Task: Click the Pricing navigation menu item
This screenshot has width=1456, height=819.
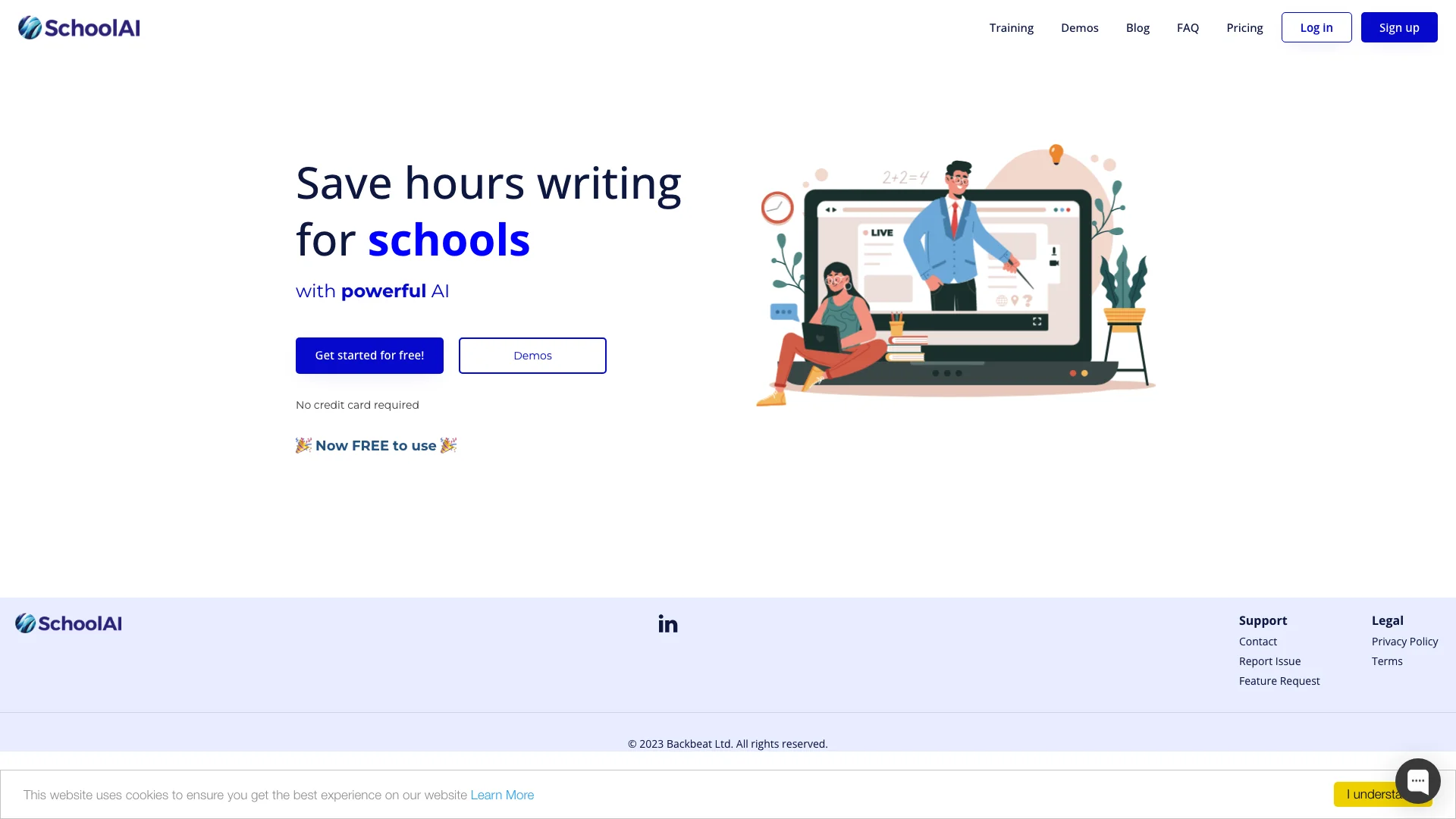Action: [1244, 27]
